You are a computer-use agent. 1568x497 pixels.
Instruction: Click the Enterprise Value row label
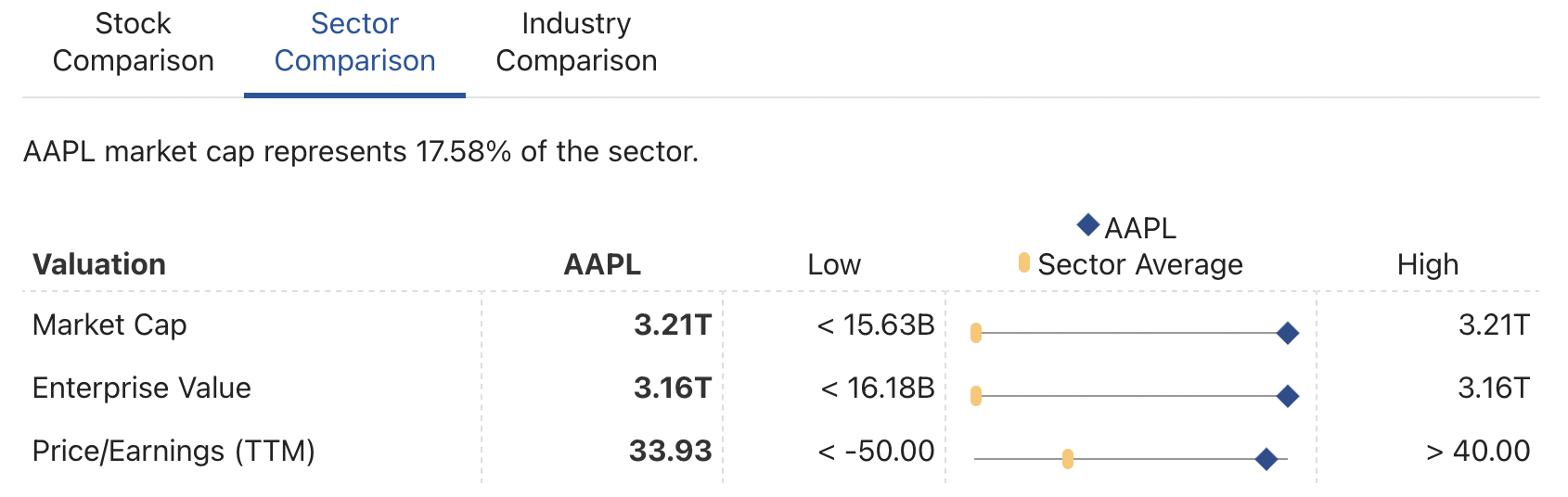pos(141,389)
